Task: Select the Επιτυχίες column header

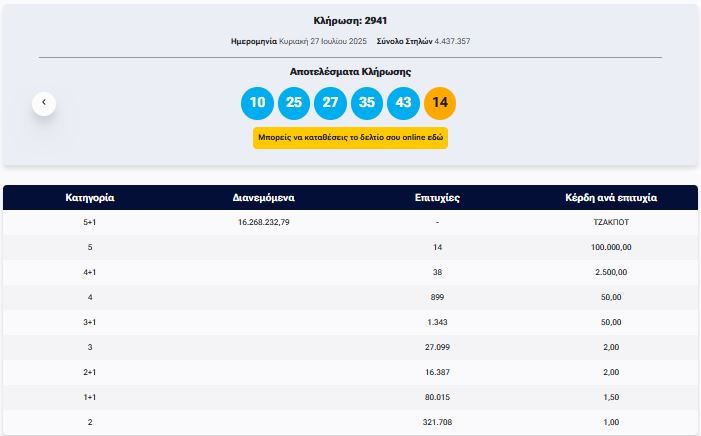Action: pos(437,198)
